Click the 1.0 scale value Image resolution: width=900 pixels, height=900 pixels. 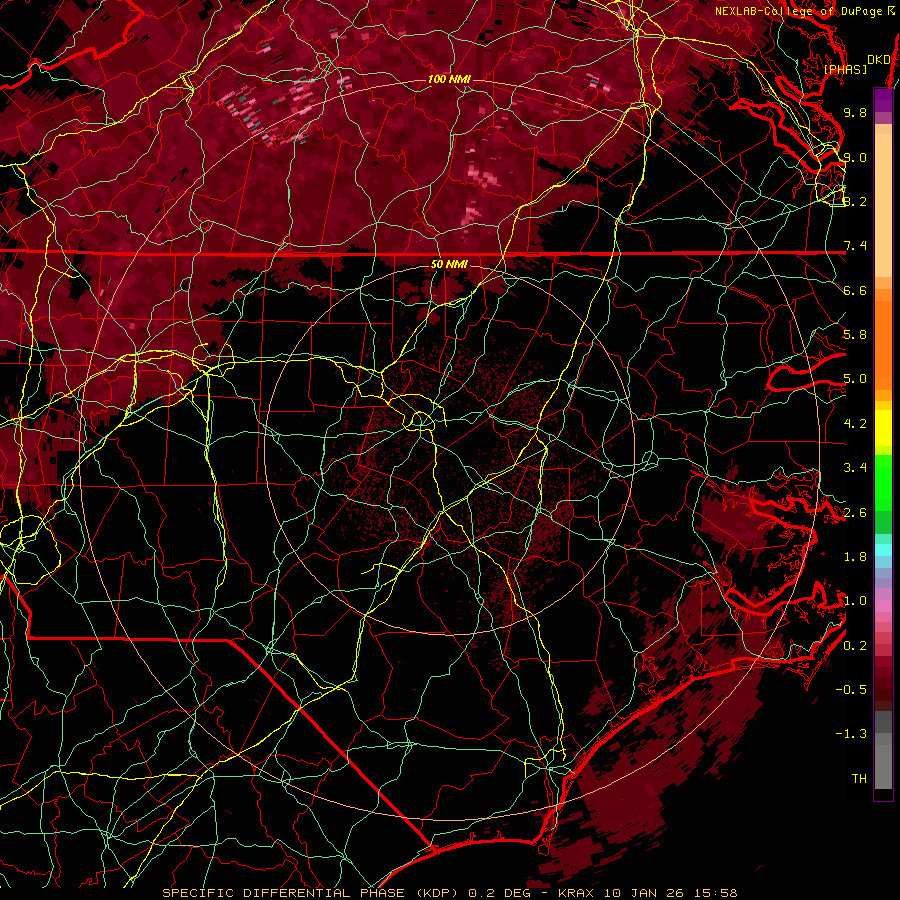pyautogui.click(x=855, y=601)
